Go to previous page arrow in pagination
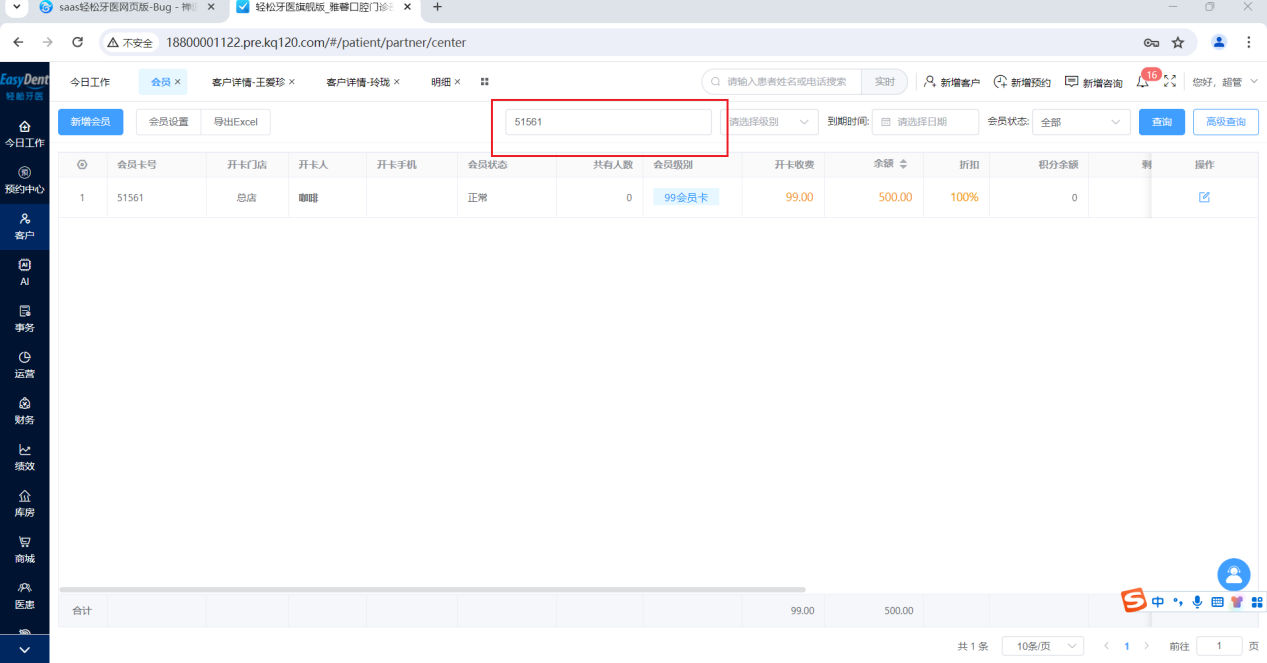The height and width of the screenshot is (663, 1267). point(1106,646)
